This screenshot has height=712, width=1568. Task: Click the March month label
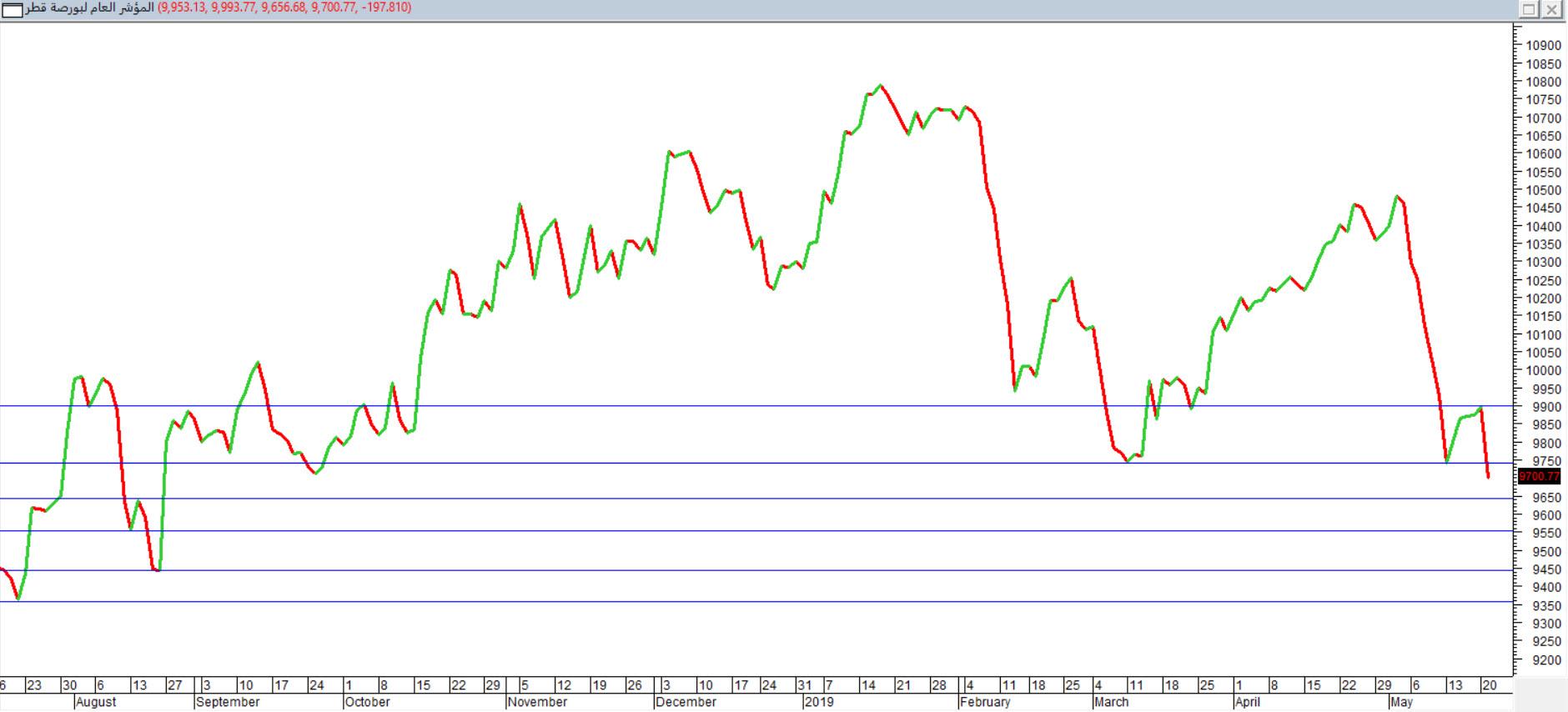[x=1111, y=702]
